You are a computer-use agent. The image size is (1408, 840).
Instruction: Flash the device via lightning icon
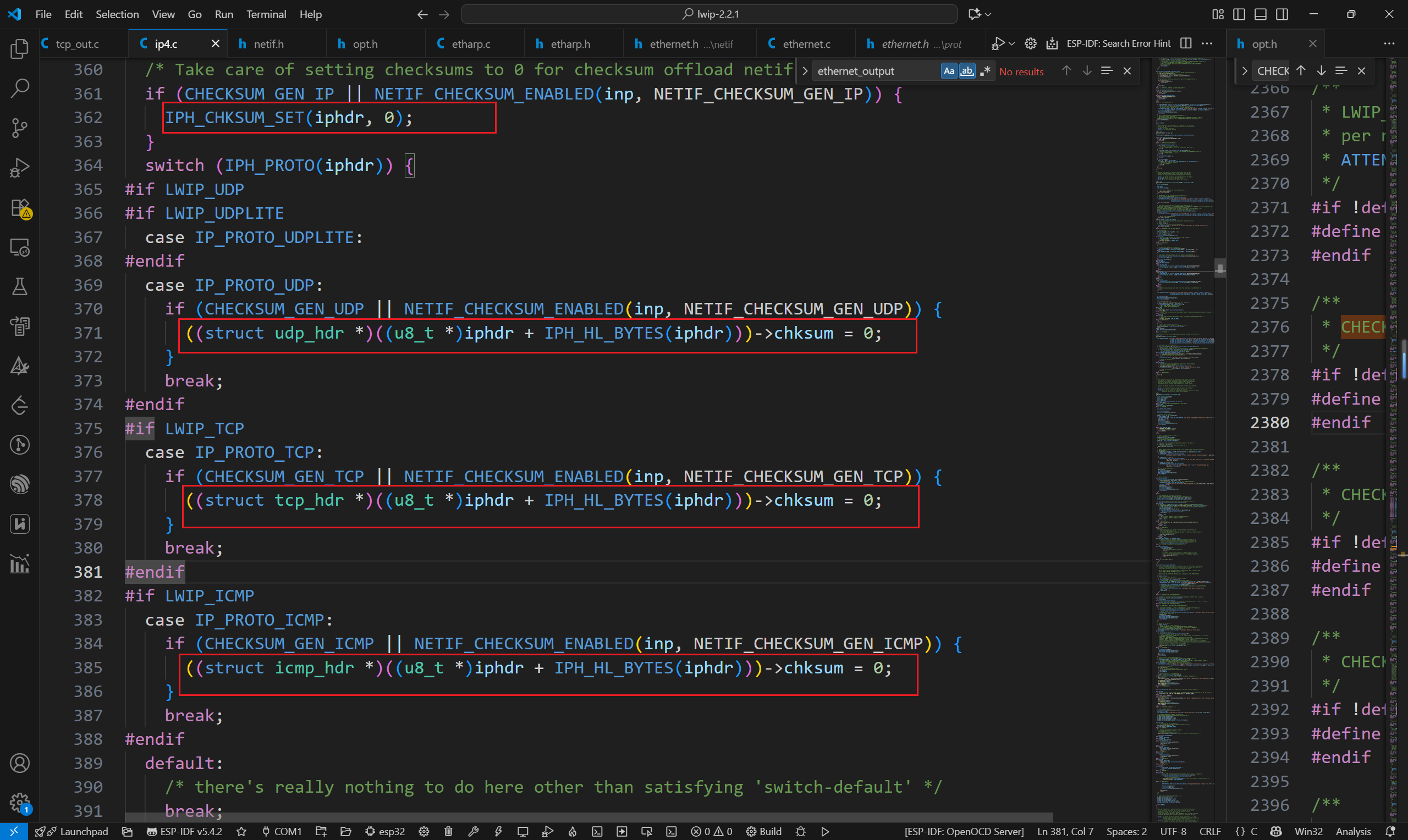[x=498, y=831]
